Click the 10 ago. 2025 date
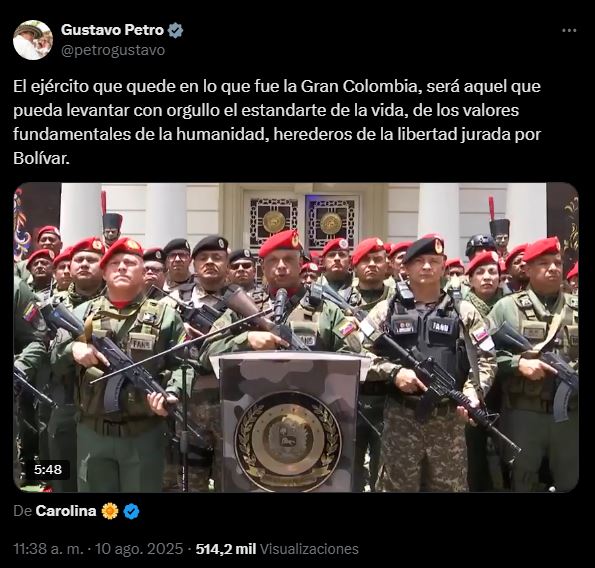Screen dimensions: 595x568 pos(139,549)
